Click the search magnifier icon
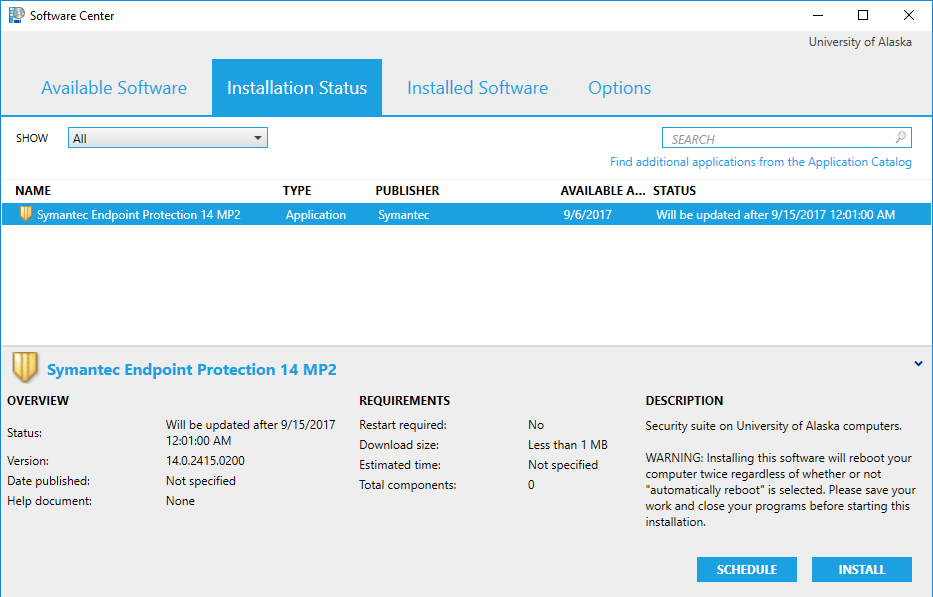 tap(900, 139)
